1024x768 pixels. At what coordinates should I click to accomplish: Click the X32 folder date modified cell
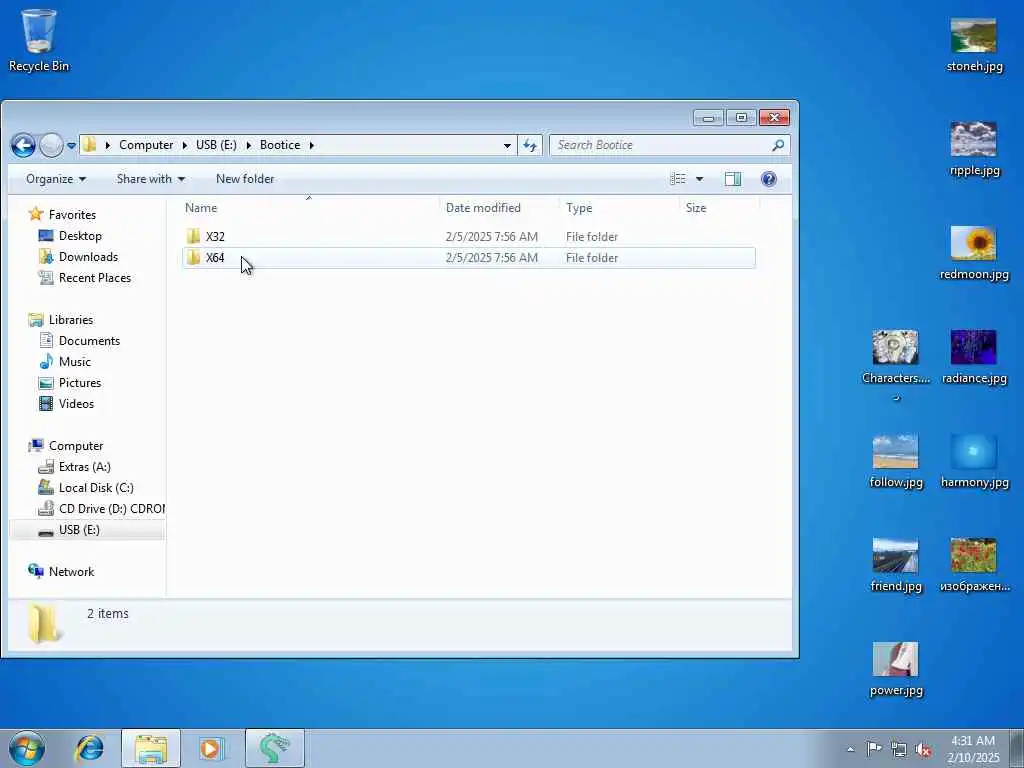coord(492,236)
